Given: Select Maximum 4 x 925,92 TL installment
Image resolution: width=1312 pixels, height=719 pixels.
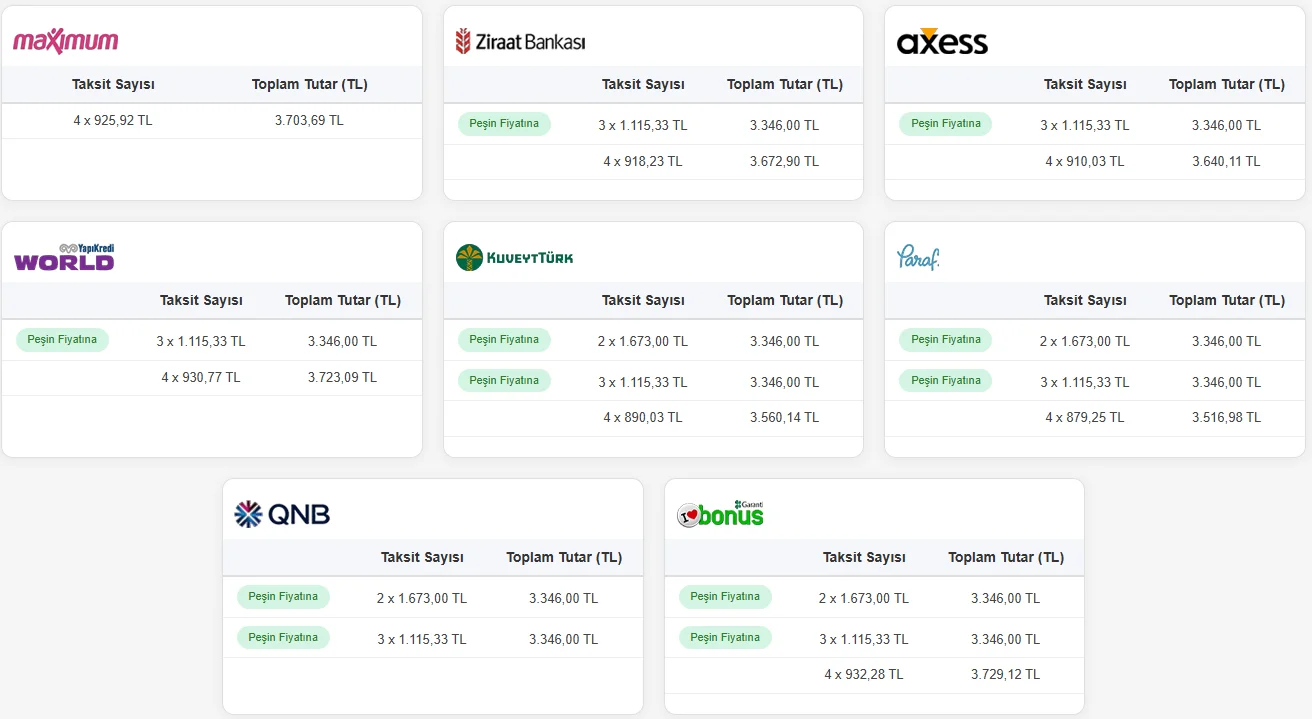Looking at the screenshot, I should (x=113, y=121).
